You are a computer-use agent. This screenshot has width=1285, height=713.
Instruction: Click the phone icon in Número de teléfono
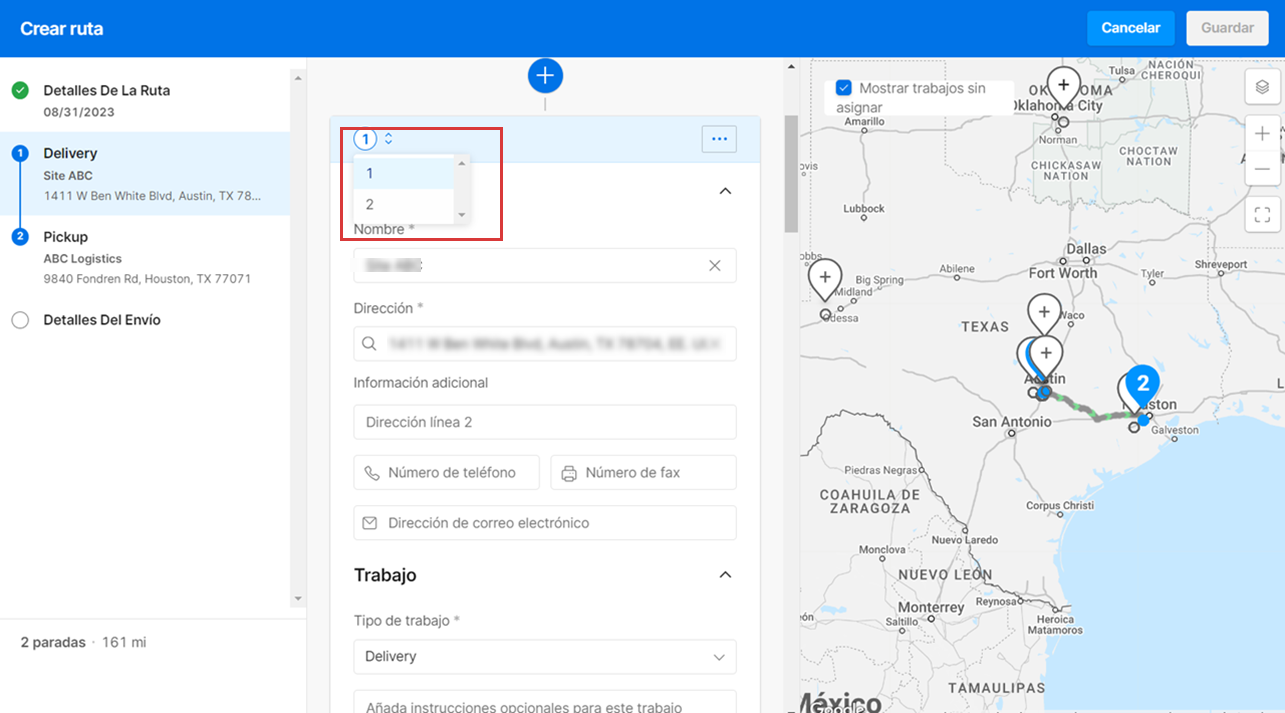372,473
